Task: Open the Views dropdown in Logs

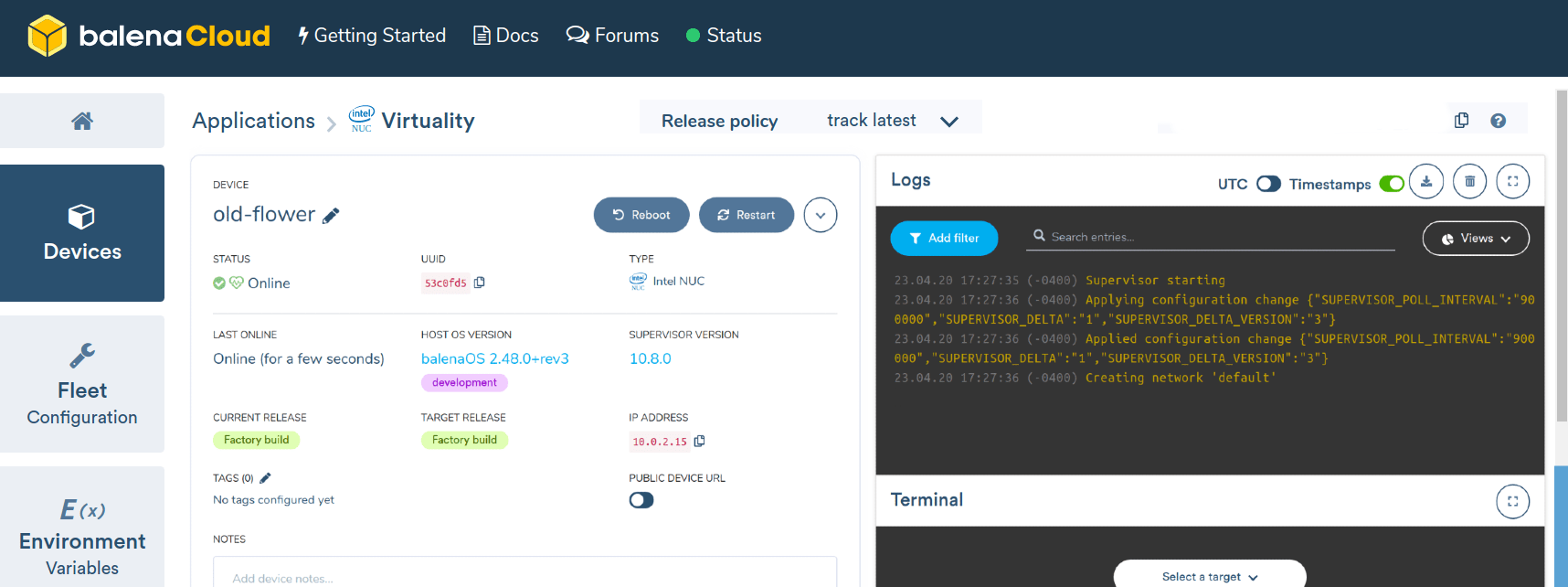Action: 1475,239
